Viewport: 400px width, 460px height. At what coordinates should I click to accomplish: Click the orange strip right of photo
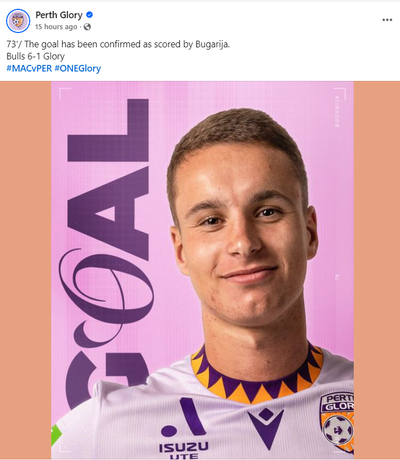[377, 270]
